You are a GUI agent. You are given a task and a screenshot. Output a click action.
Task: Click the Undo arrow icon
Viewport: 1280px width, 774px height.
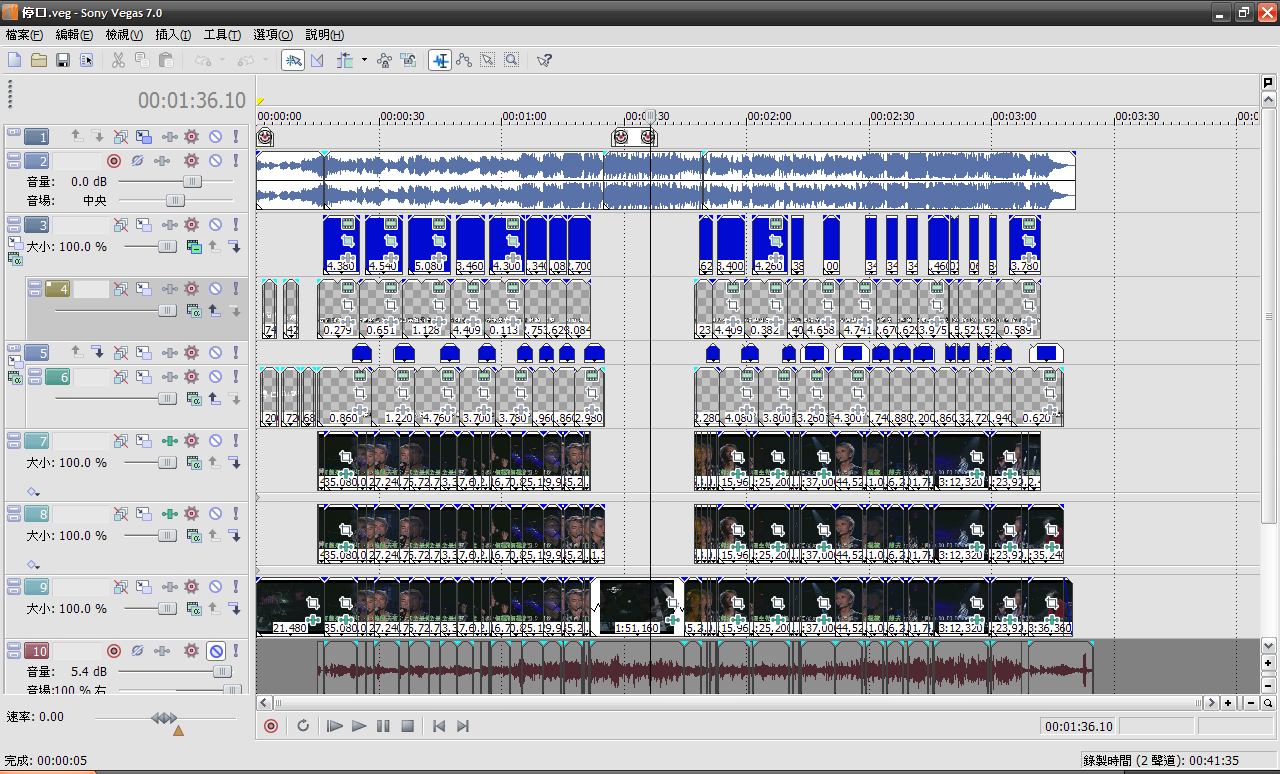(x=202, y=60)
